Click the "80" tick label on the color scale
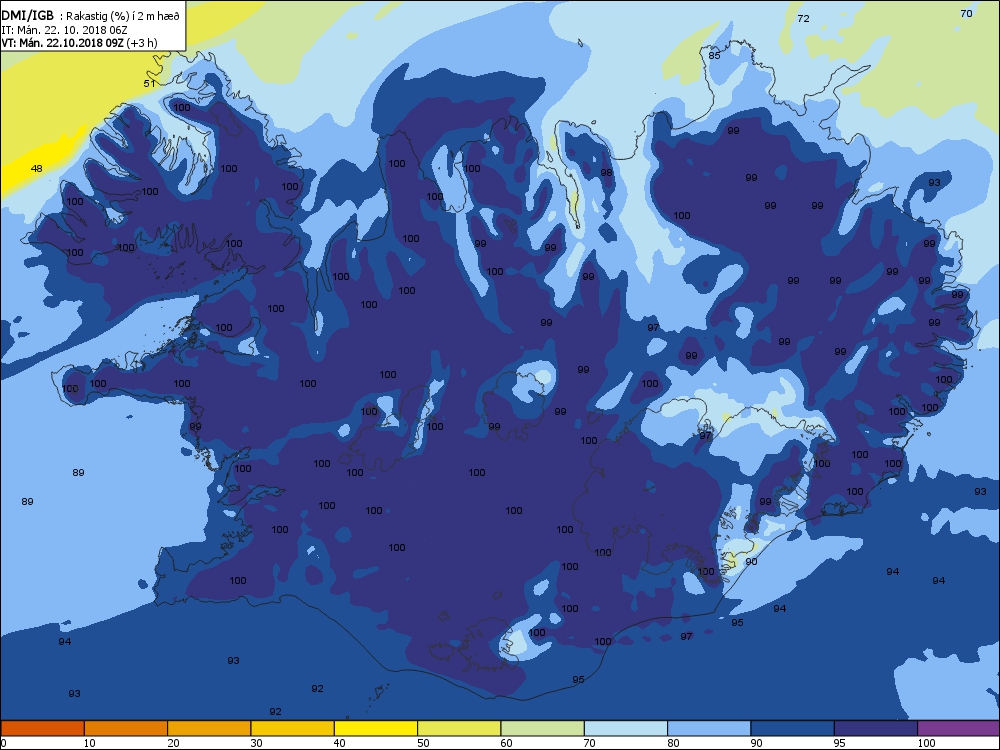This screenshot has height=750, width=1000. click(x=673, y=743)
